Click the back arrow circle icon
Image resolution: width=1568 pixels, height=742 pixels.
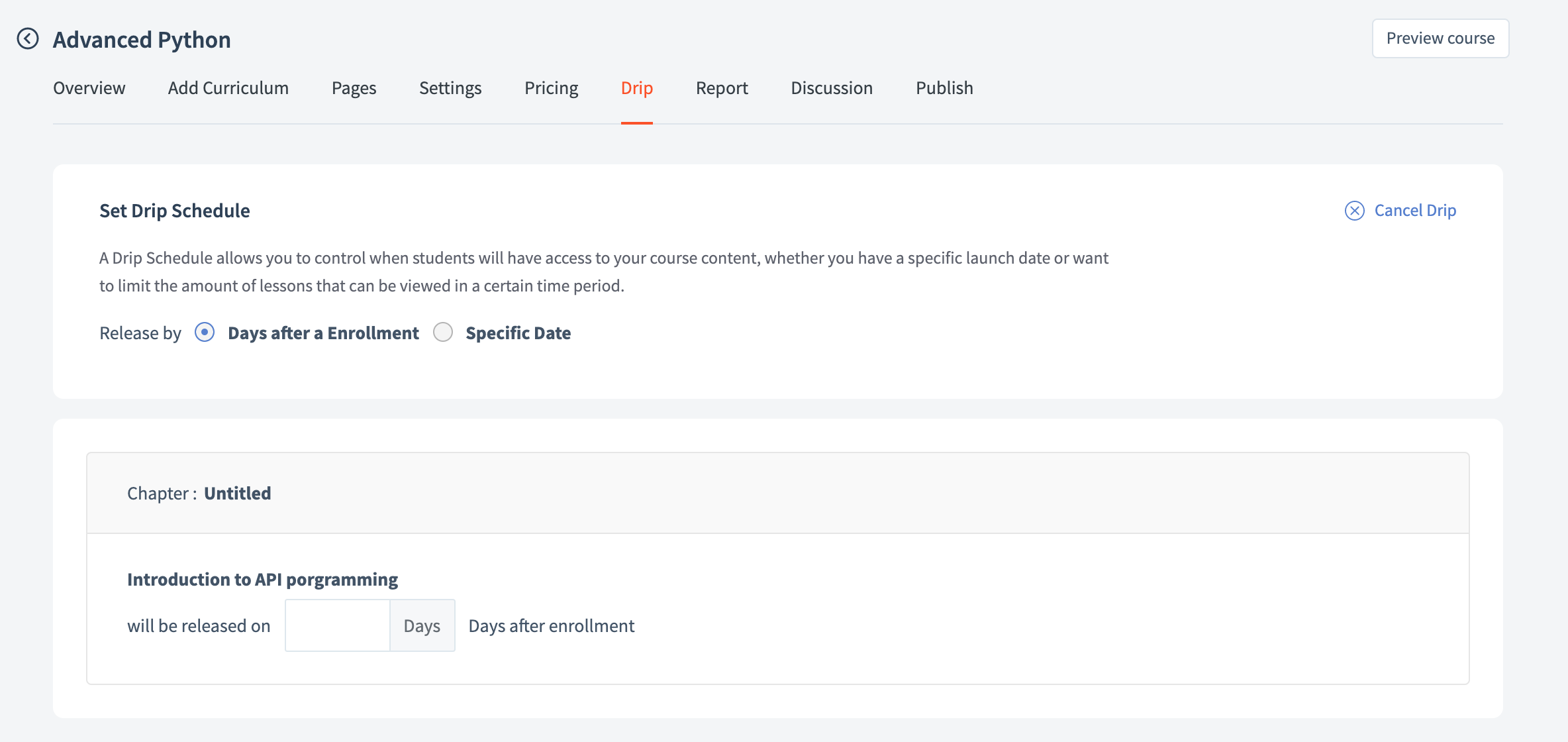(28, 39)
